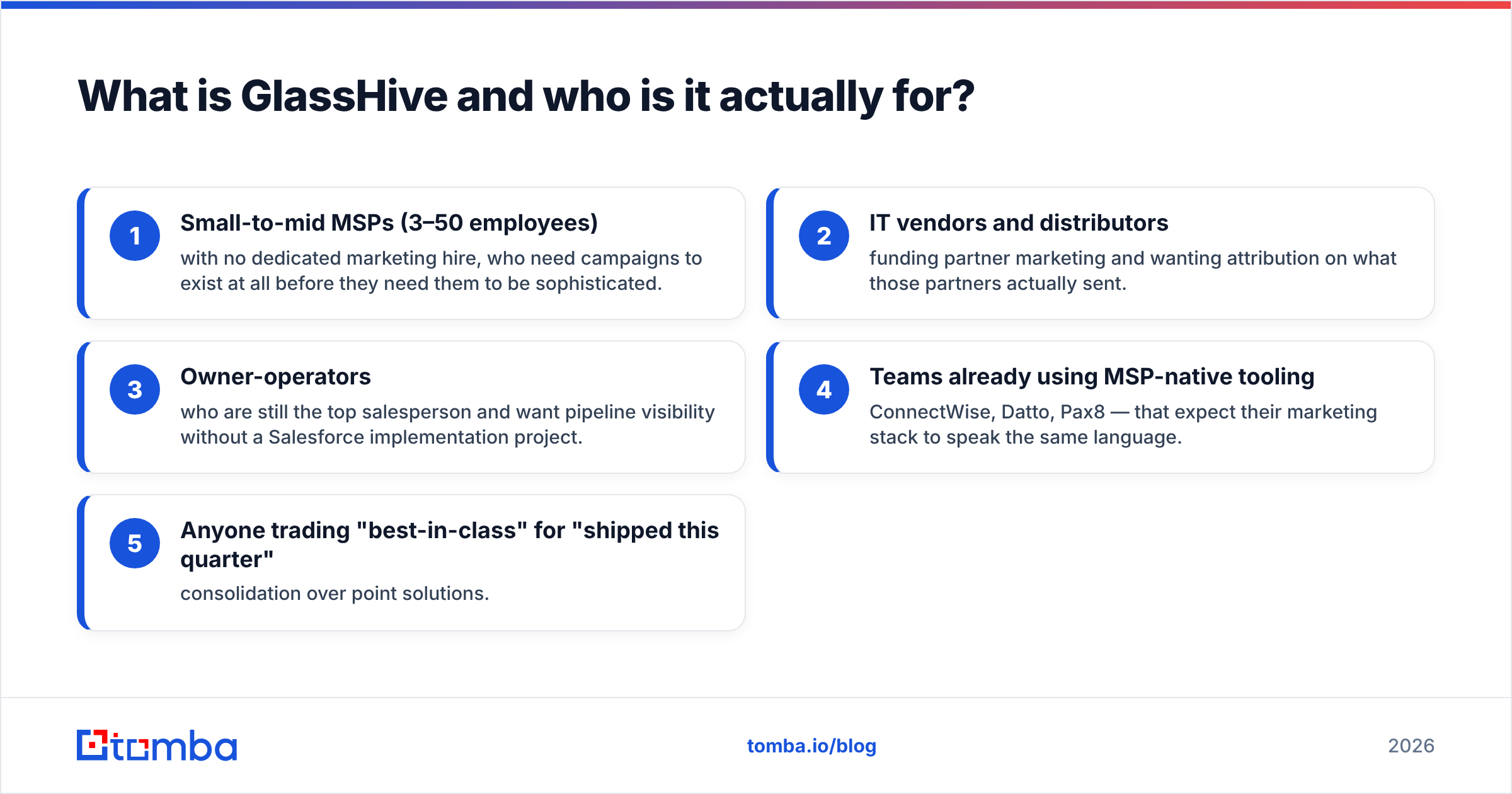Click "consolidation over point solutions." text
Viewport: 1512px width, 794px height.
point(335,594)
